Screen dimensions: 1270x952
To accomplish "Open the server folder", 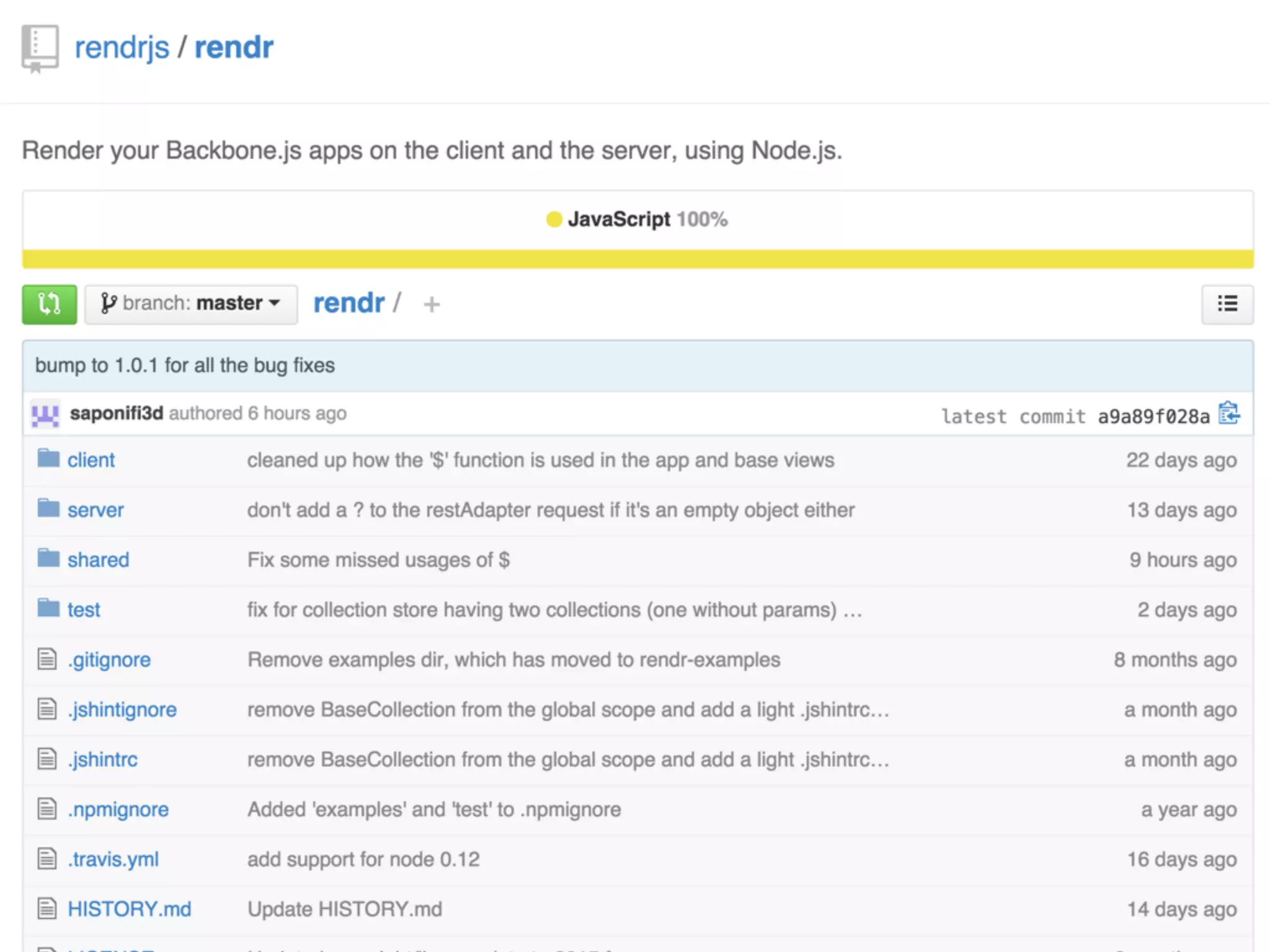I will pyautogui.click(x=95, y=509).
